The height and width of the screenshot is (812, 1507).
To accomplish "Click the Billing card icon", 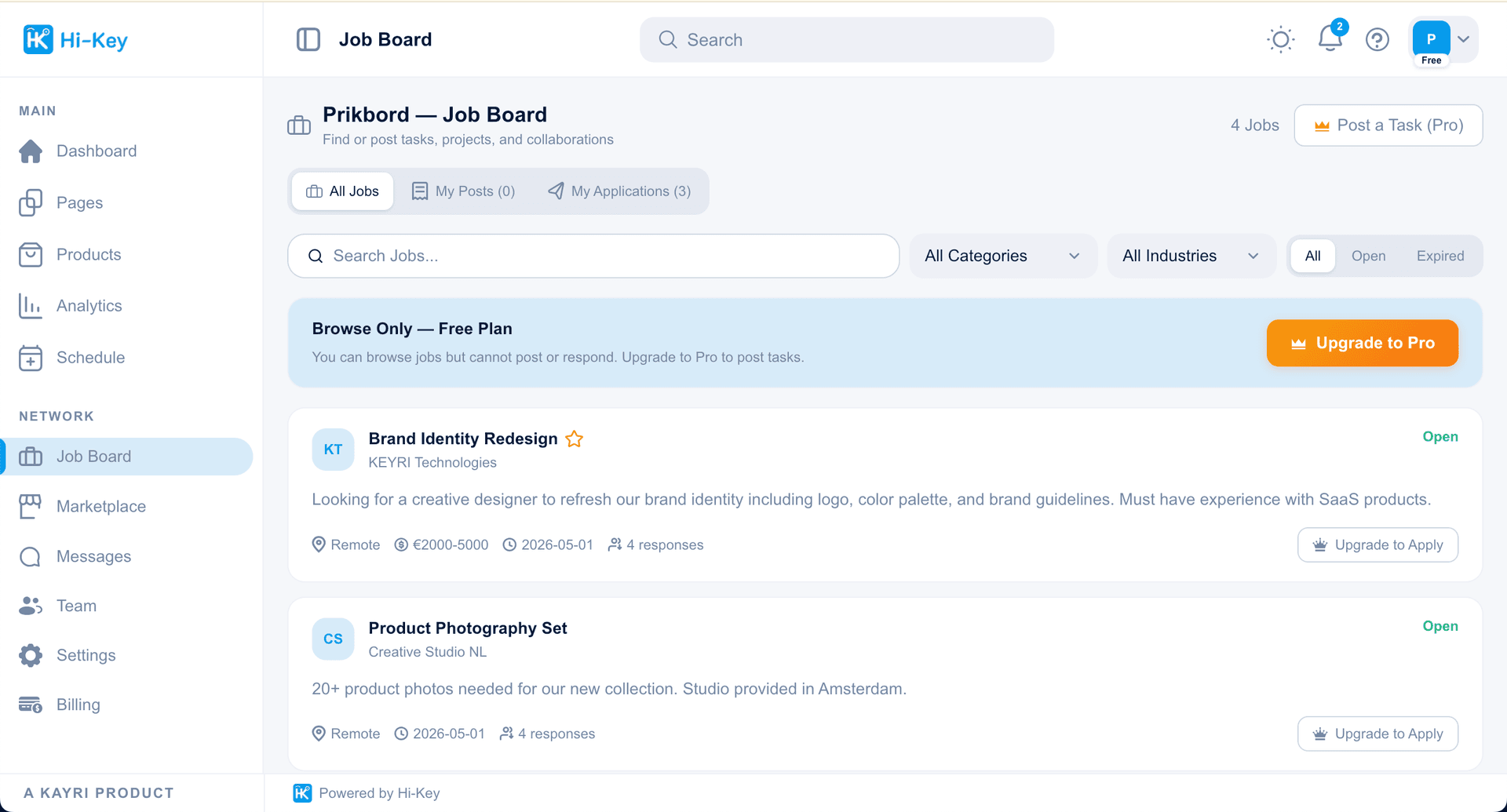I will (31, 705).
